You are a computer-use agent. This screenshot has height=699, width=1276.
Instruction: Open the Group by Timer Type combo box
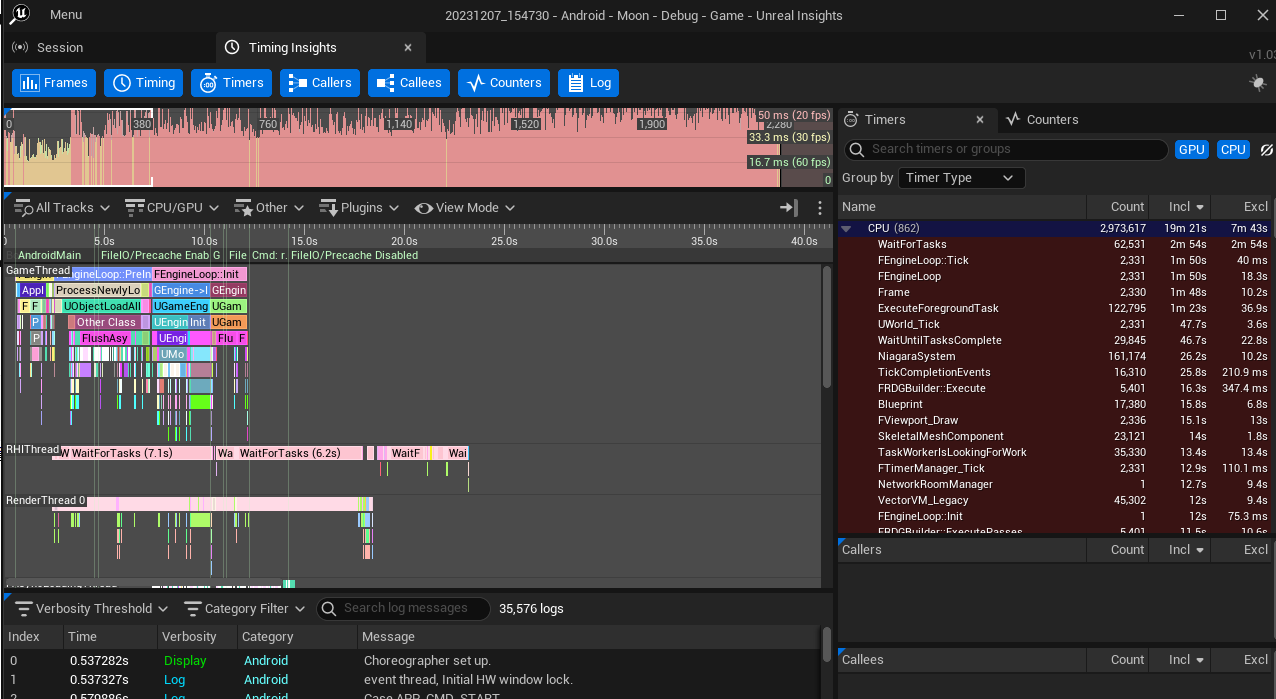click(x=961, y=178)
